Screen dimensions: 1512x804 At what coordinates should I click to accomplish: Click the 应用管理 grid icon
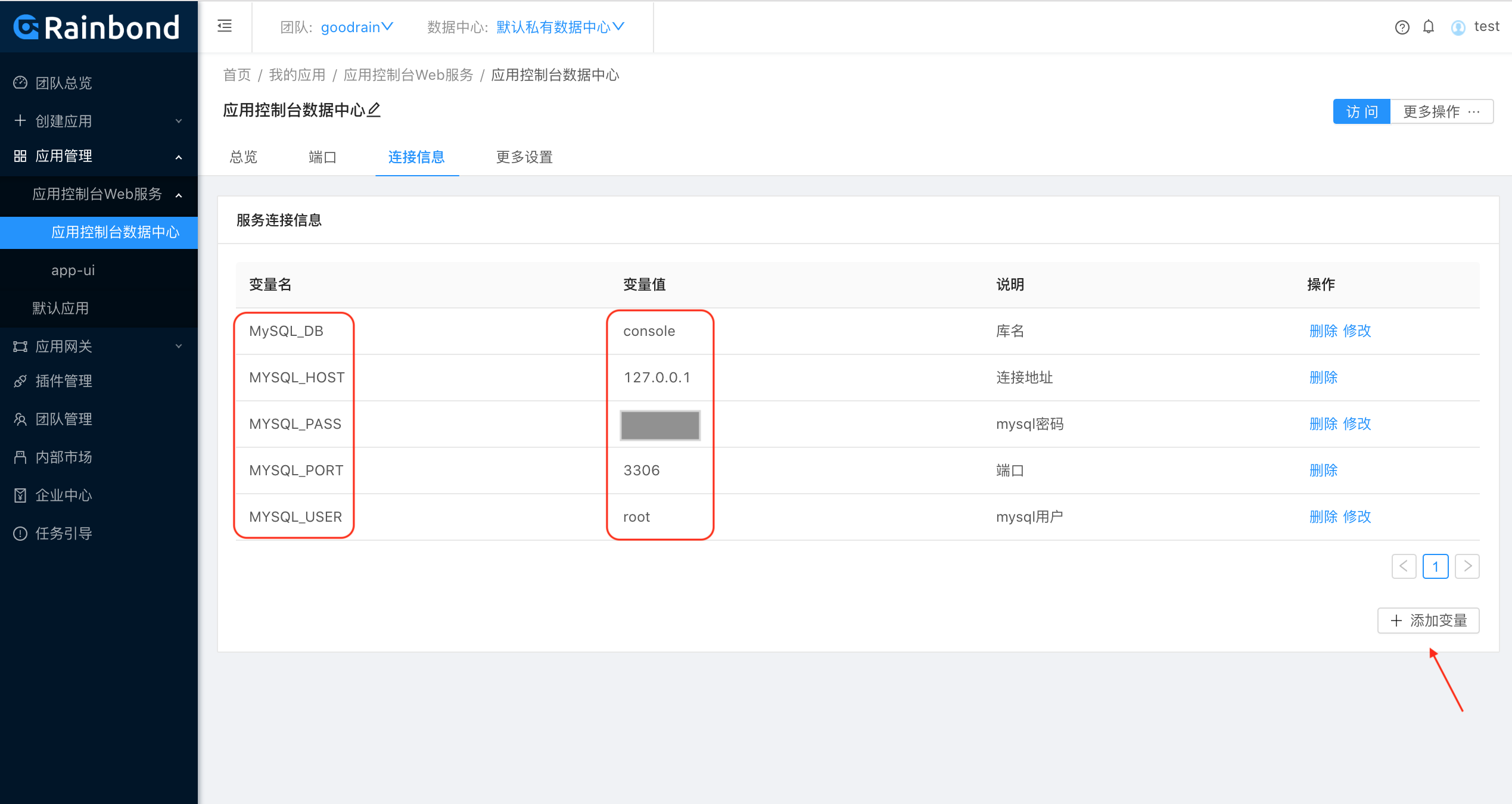(20, 156)
